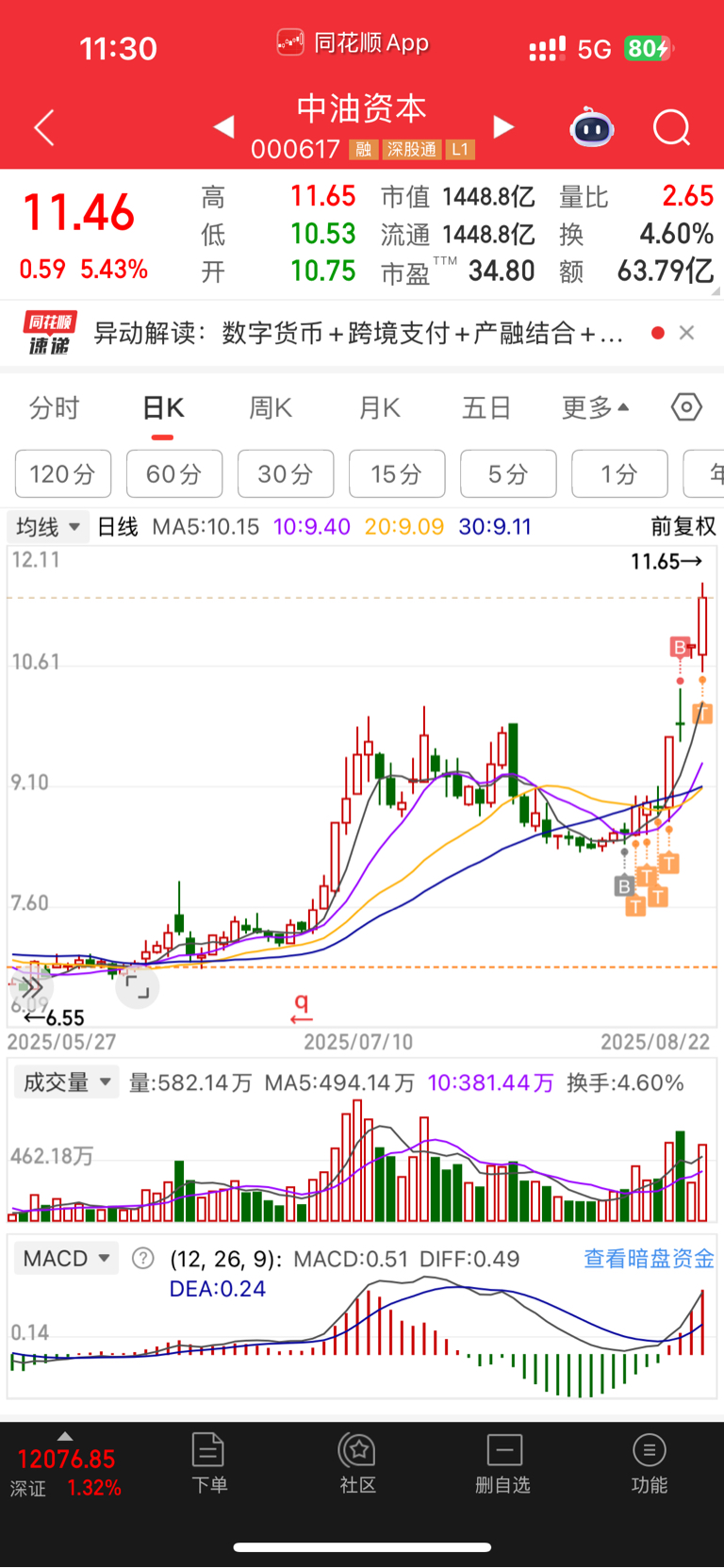Viewport: 724px width, 1568px height.
Task: Open the hexagon chart settings icon
Action: [686, 407]
